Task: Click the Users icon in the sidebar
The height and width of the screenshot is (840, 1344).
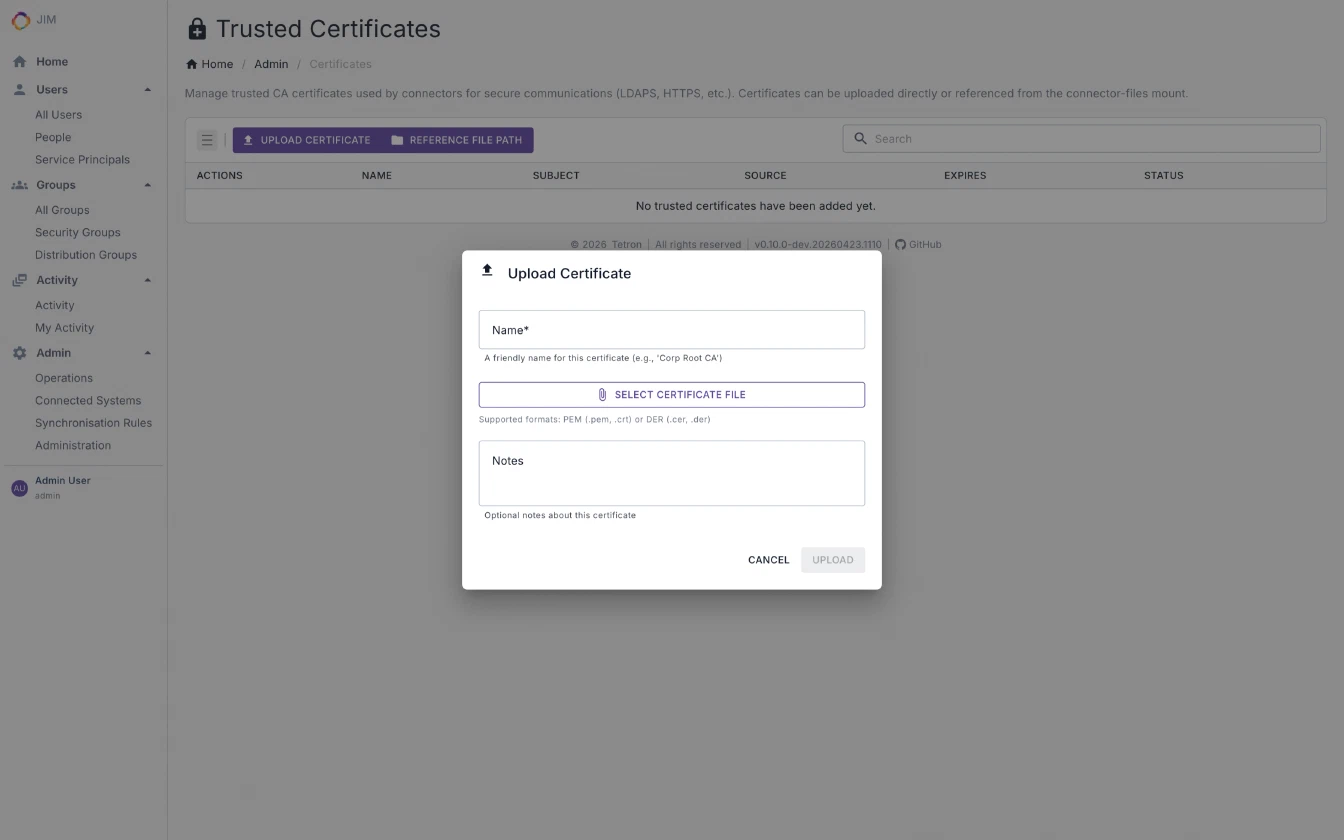Action: coord(19,89)
